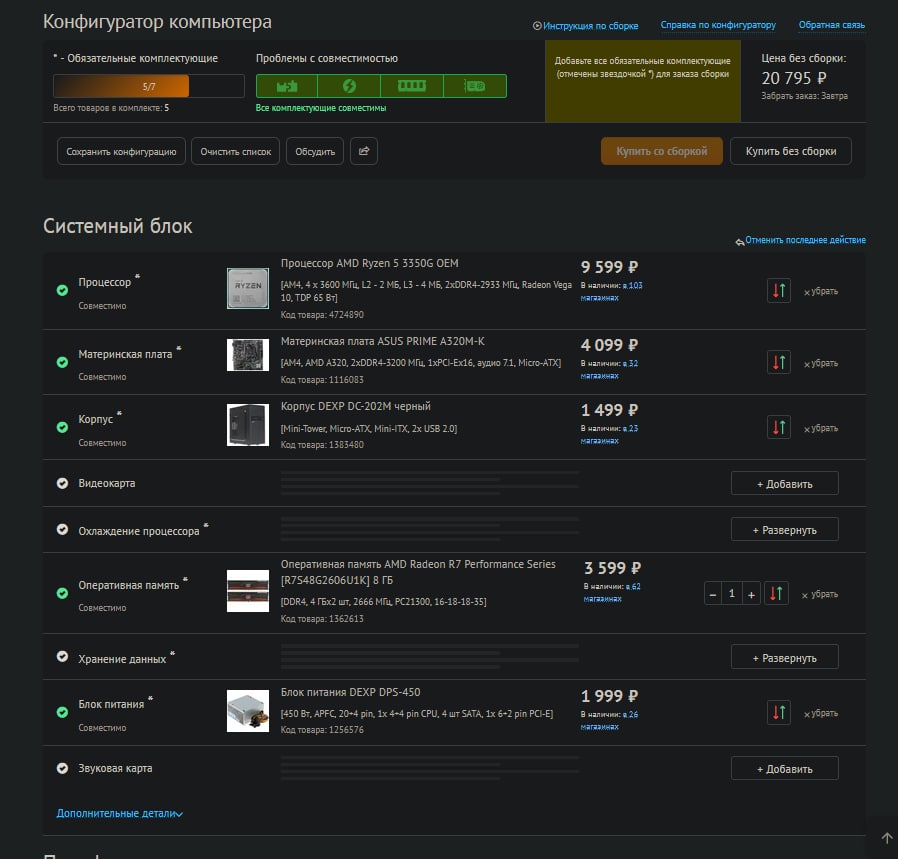Screen dimensions: 898x859
Task: Click replace arrows icon for Ryzen processor
Action: (779, 290)
